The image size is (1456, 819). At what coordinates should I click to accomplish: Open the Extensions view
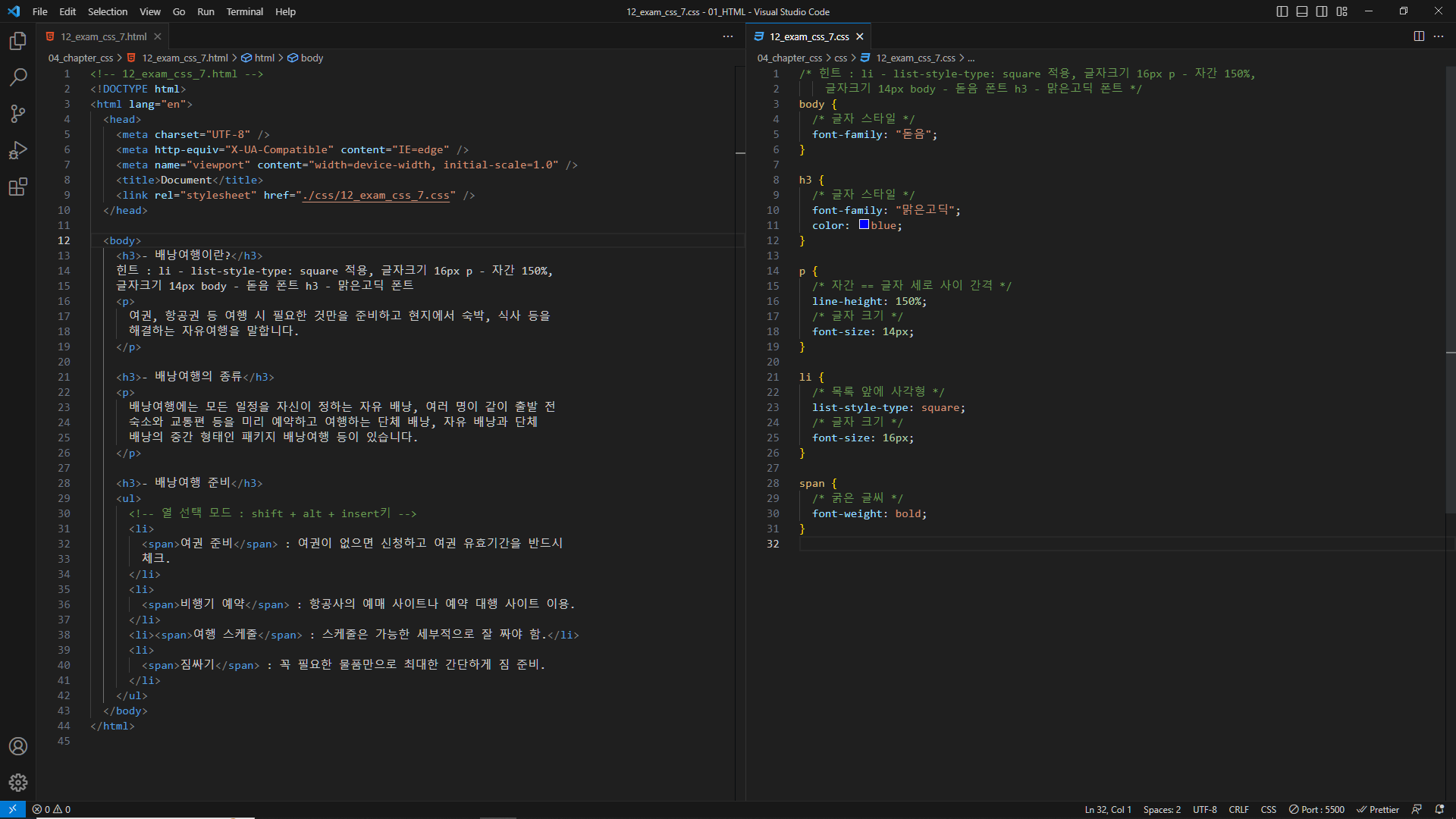pos(18,187)
